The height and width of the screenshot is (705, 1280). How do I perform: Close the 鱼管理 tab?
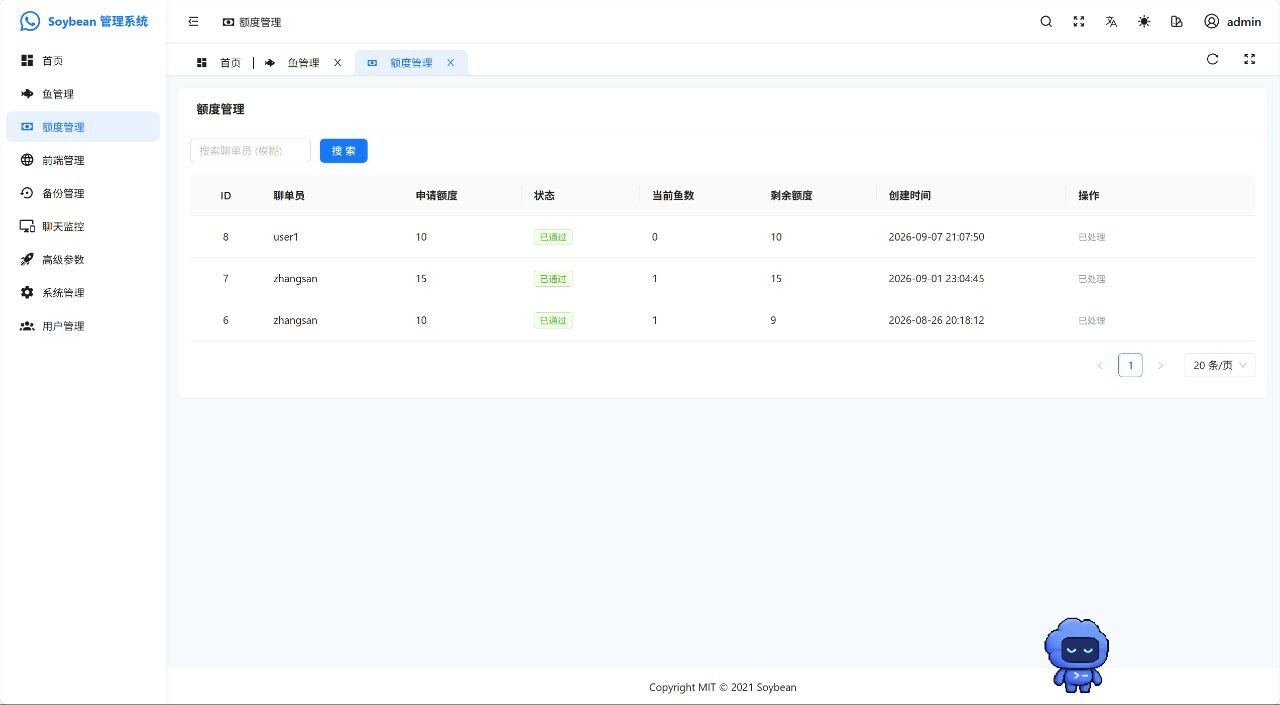337,62
